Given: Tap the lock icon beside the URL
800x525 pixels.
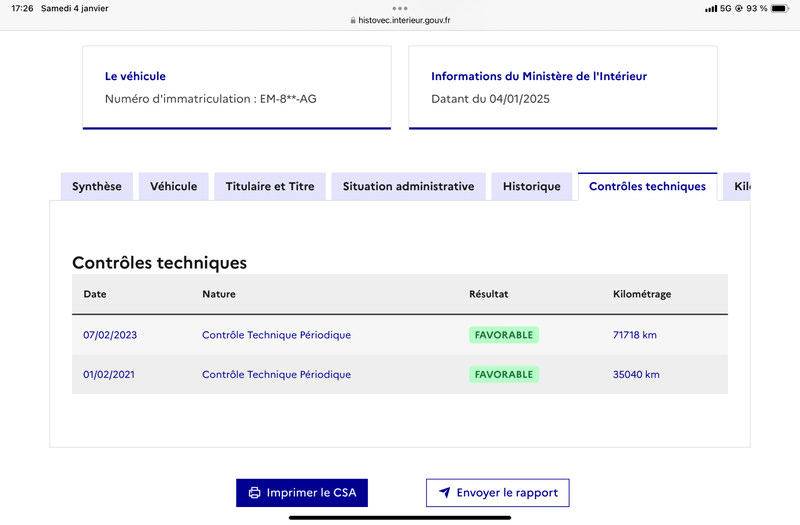Looking at the screenshot, I should [353, 20].
